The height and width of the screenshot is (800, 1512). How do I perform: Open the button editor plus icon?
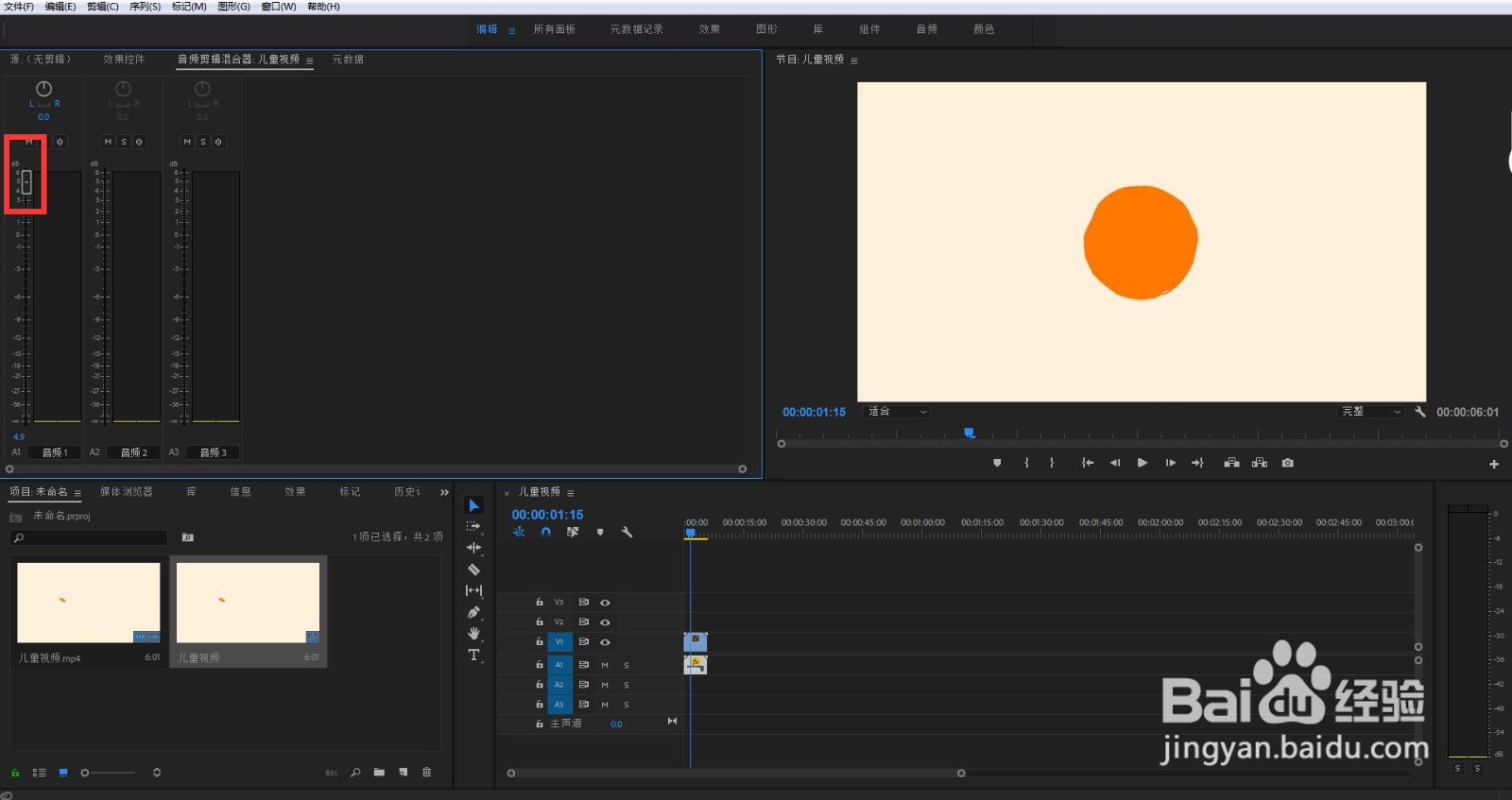pyautogui.click(x=1494, y=464)
